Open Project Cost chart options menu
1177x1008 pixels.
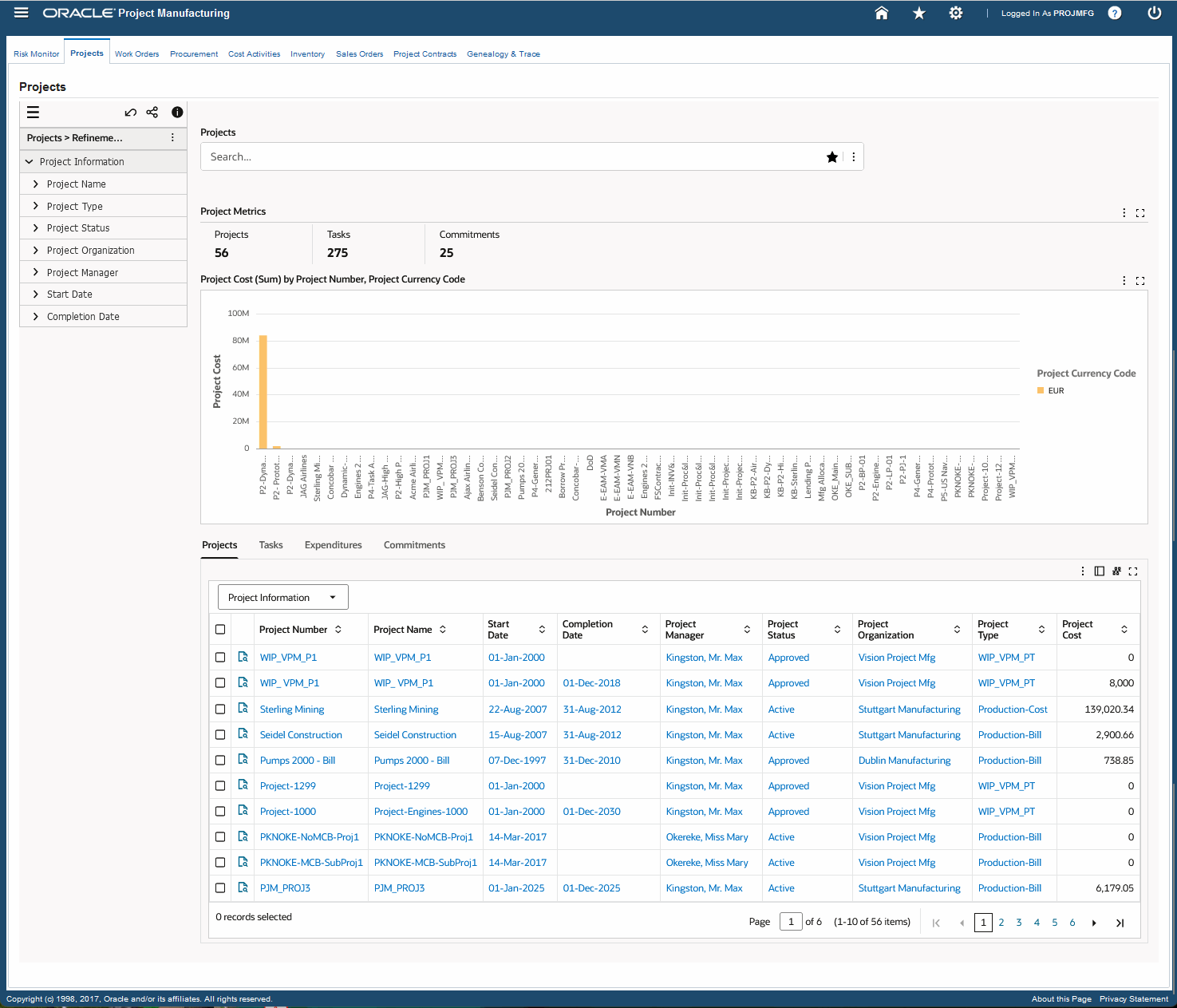[1124, 281]
